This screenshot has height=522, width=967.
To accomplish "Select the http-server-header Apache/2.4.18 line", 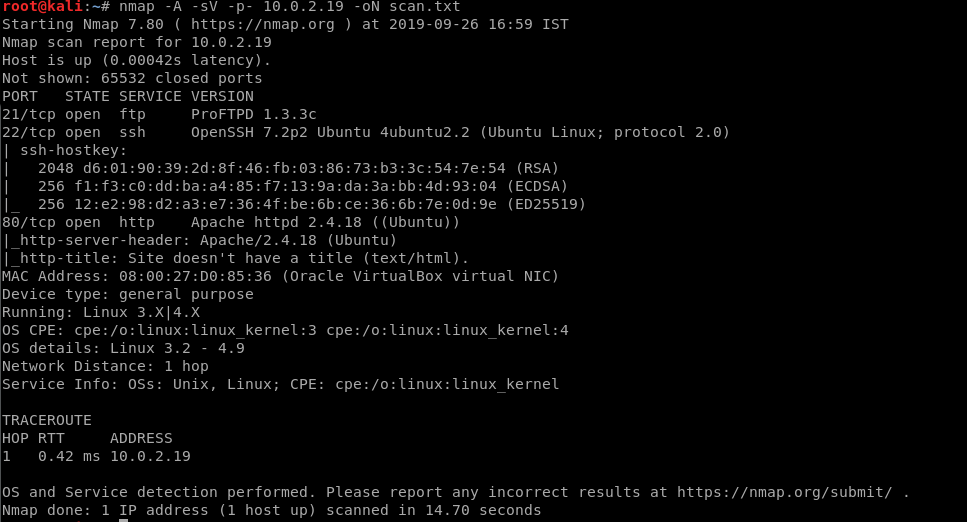I will click(199, 240).
